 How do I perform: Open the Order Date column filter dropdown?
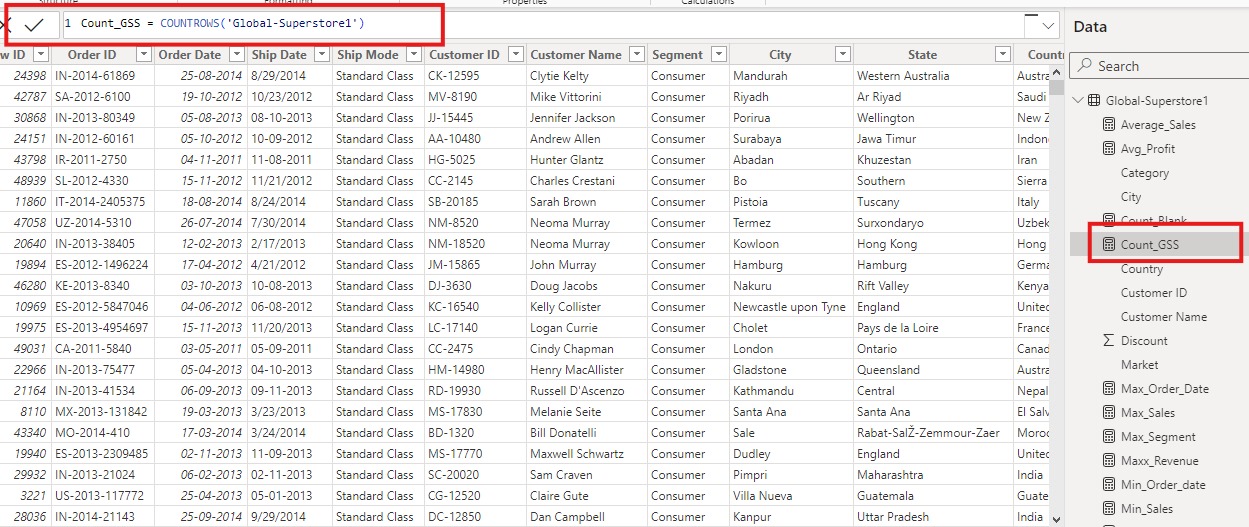[237, 55]
